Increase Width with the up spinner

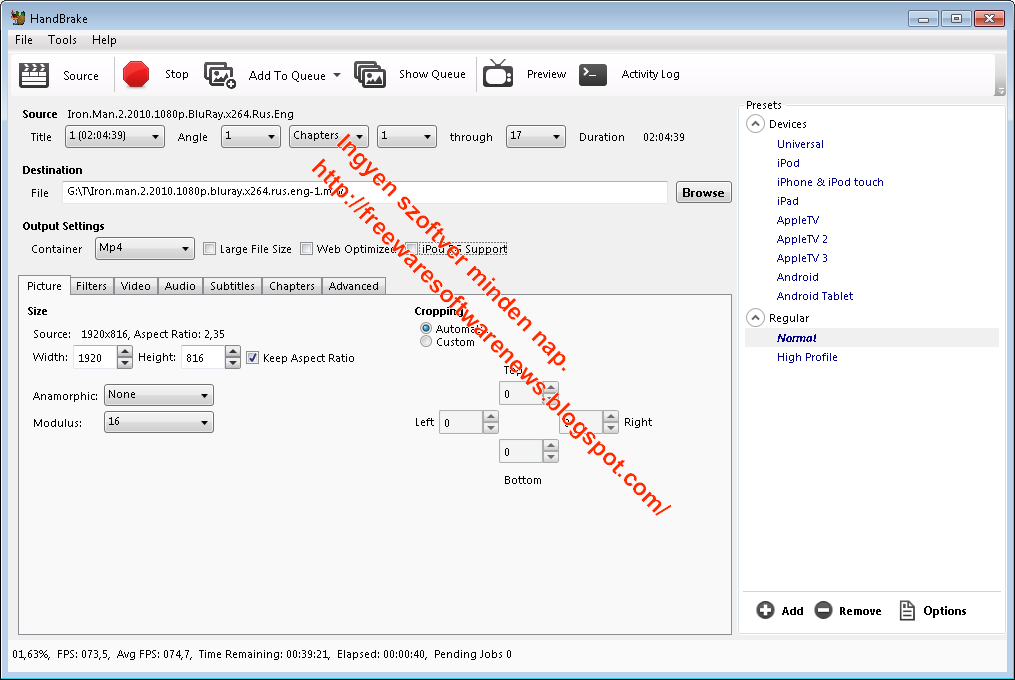click(x=125, y=352)
